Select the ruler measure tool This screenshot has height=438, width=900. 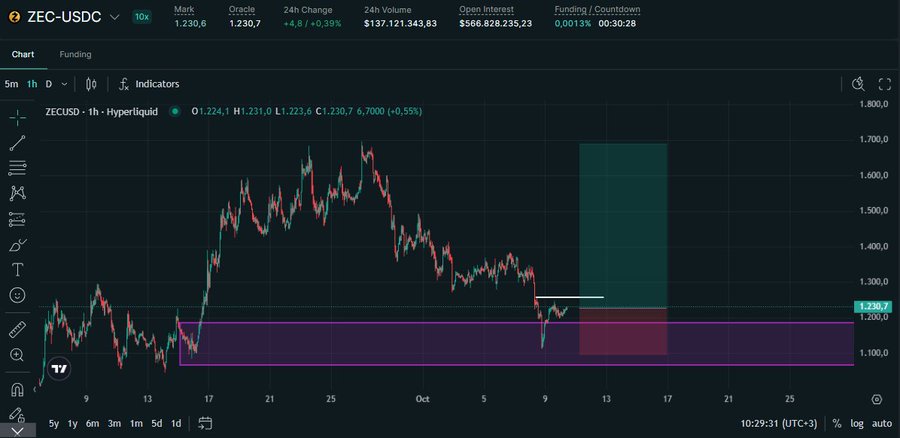(18, 330)
